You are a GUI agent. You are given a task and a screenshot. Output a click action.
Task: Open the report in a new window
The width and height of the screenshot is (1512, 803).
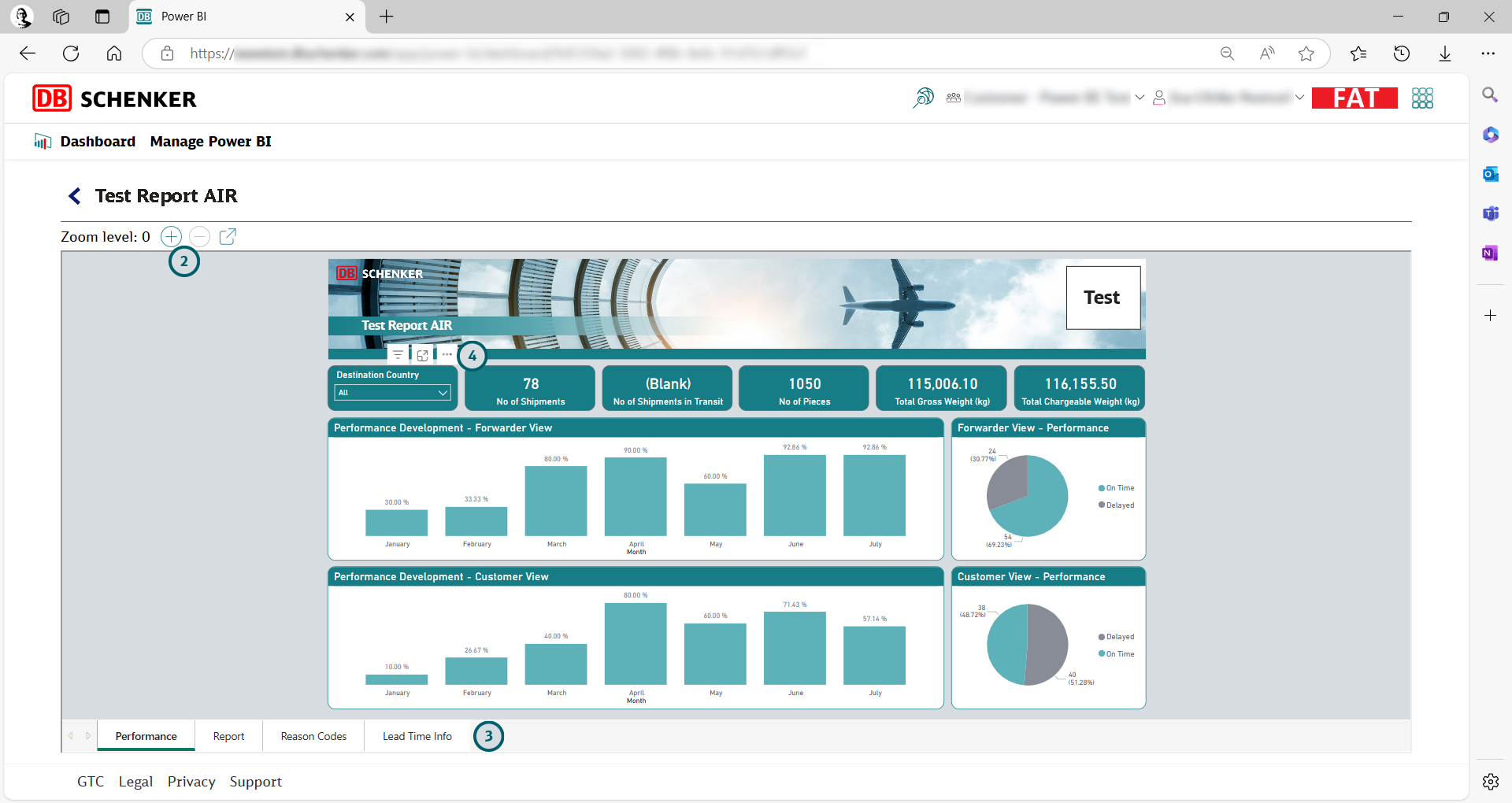pos(228,236)
